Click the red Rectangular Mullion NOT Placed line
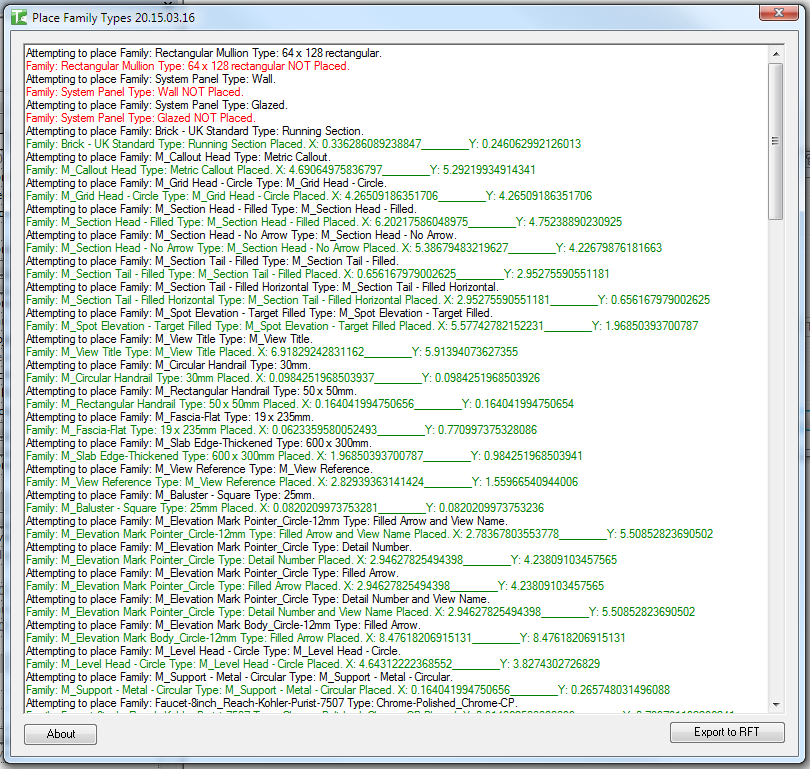 [x=187, y=65]
